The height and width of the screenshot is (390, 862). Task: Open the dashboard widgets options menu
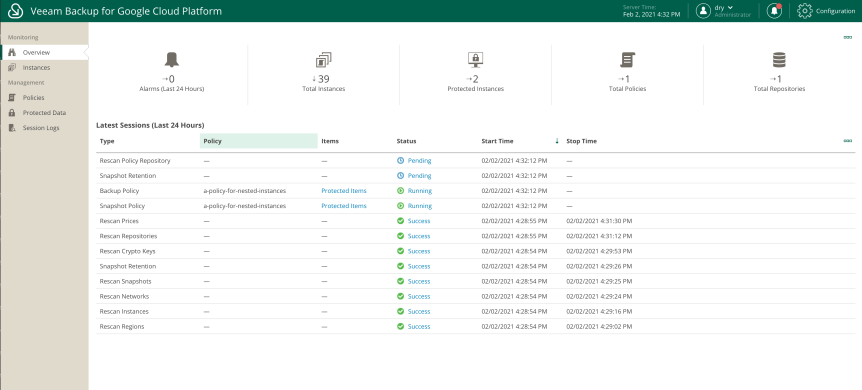(848, 37)
